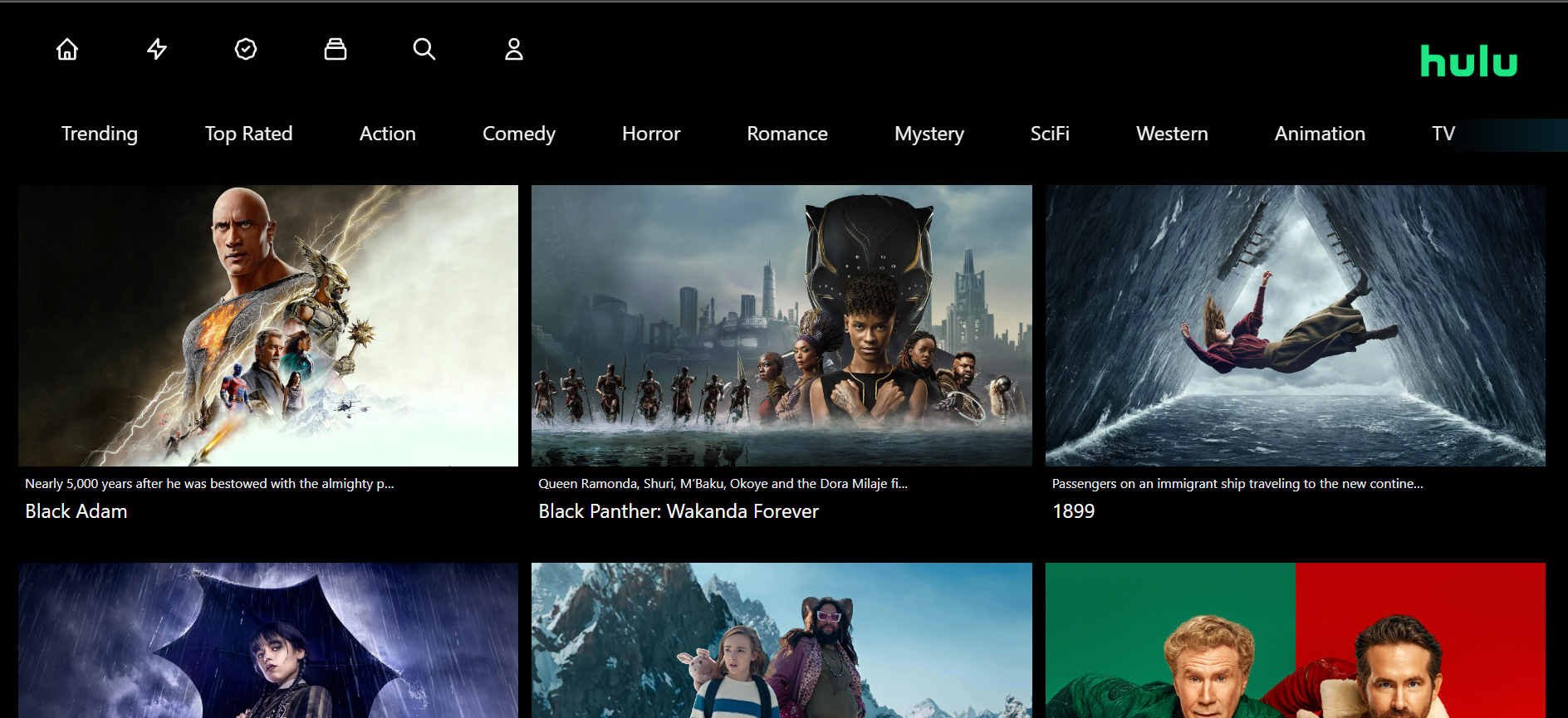The height and width of the screenshot is (718, 1568).
Task: Switch to the Romance tab
Action: [787, 134]
